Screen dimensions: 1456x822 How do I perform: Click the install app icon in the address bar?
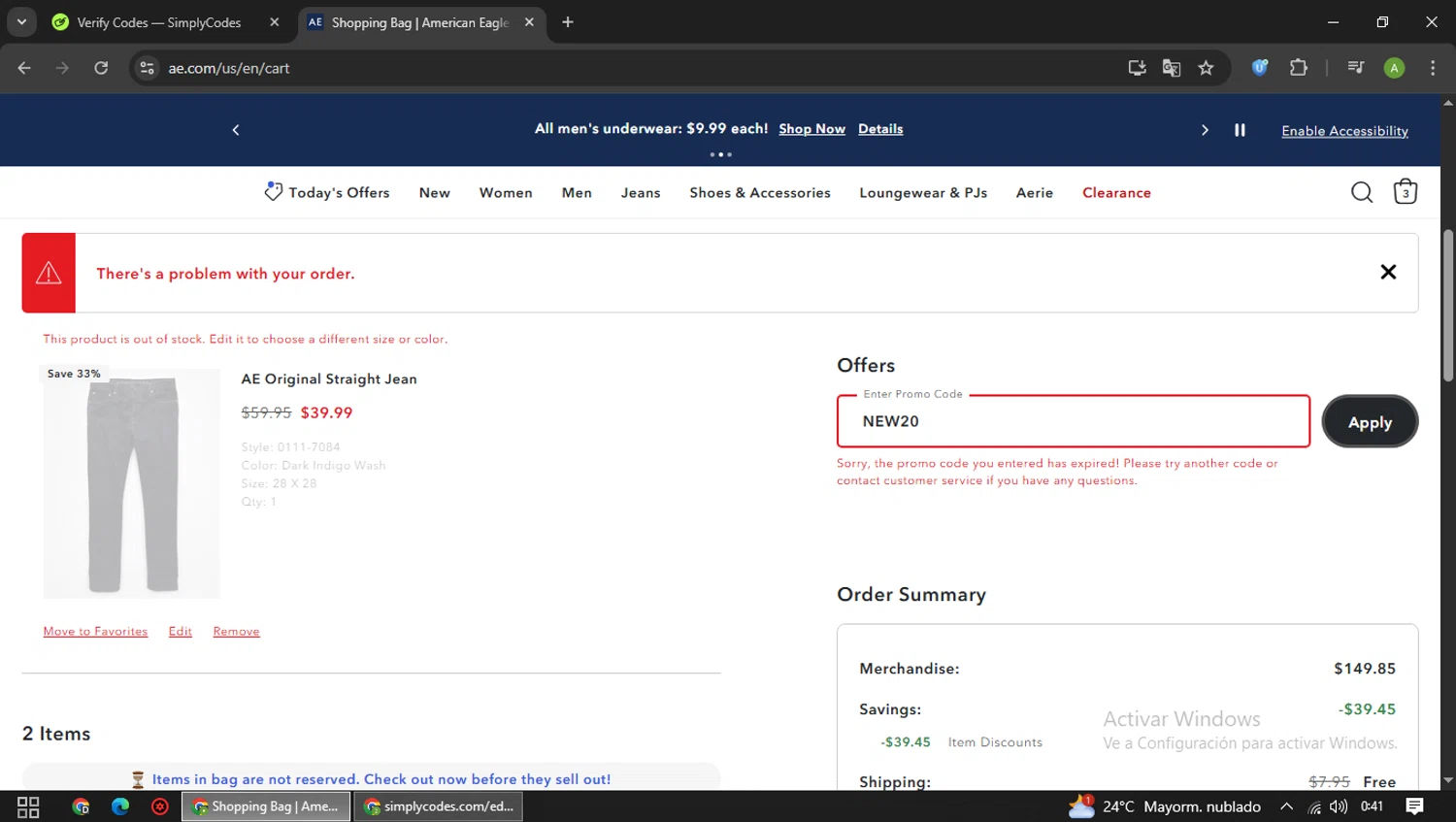[1137, 68]
